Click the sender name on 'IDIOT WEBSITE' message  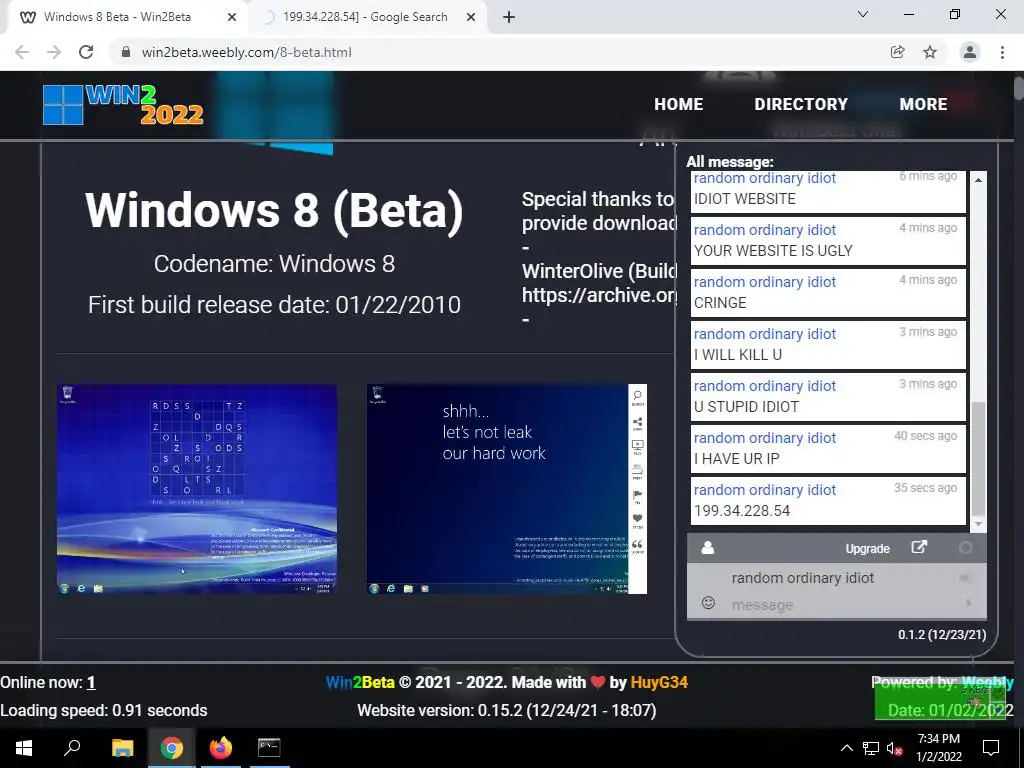point(764,178)
